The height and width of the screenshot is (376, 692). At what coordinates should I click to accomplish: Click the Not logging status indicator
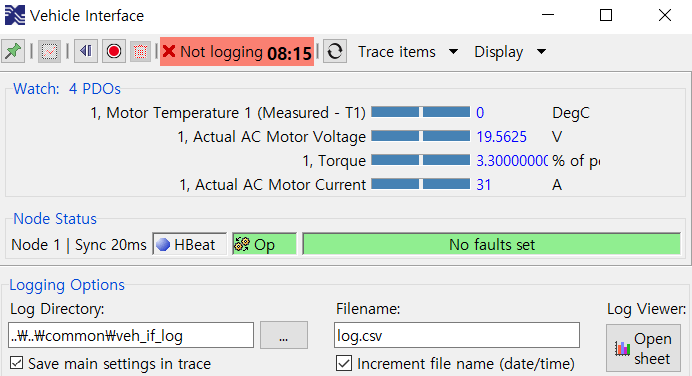237,52
